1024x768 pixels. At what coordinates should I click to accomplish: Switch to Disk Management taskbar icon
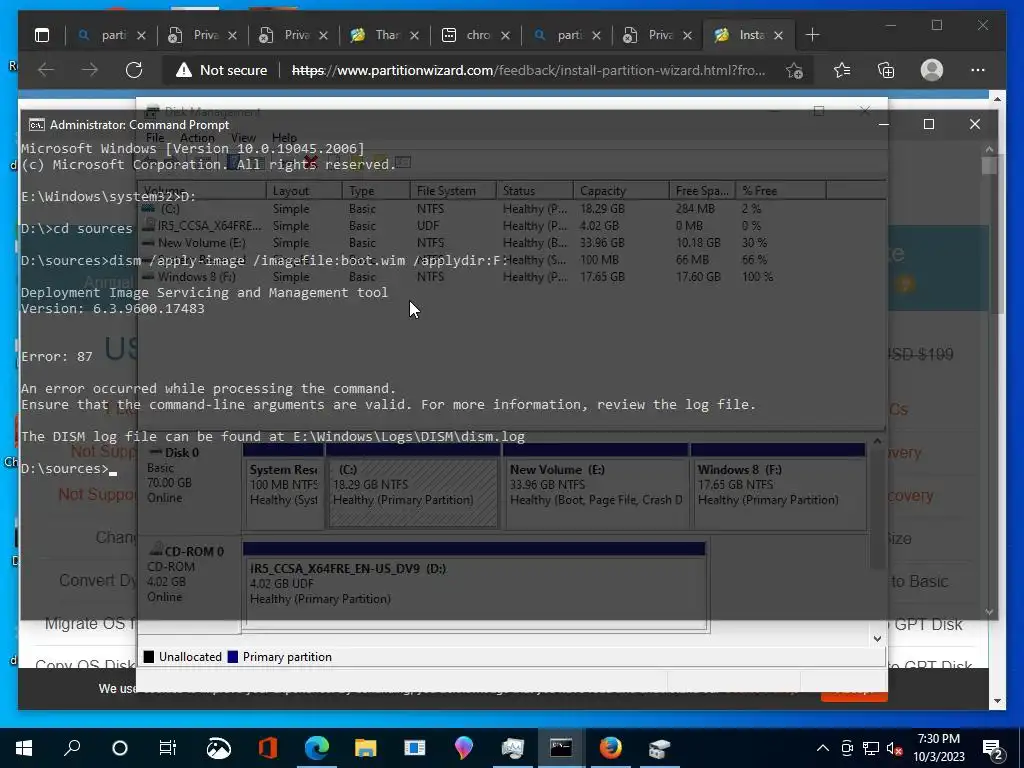[x=660, y=748]
